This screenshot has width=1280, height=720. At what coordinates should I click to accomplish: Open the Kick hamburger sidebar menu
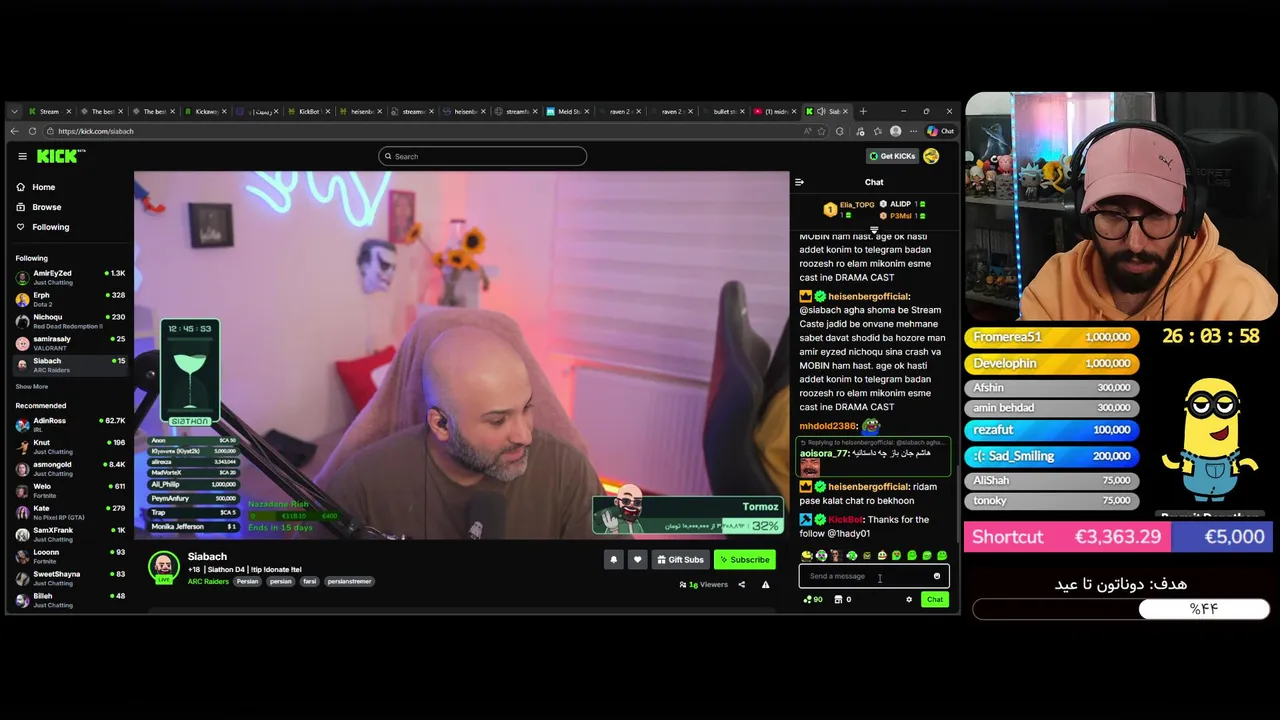click(x=22, y=156)
